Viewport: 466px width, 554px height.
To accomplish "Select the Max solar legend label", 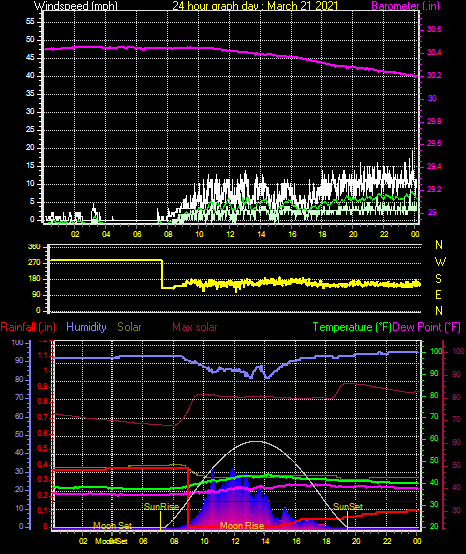I will pyautogui.click(x=195, y=327).
